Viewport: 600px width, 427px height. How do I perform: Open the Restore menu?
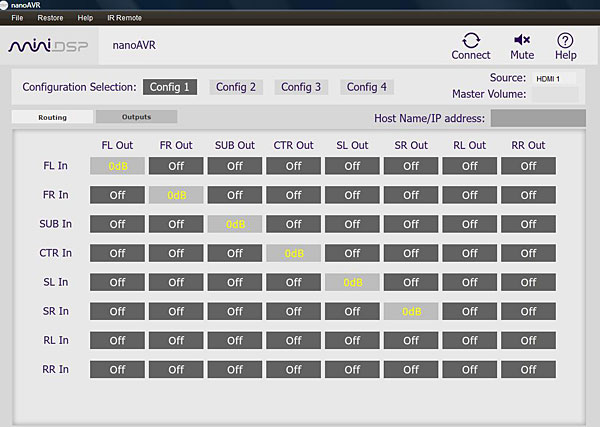tap(50, 18)
